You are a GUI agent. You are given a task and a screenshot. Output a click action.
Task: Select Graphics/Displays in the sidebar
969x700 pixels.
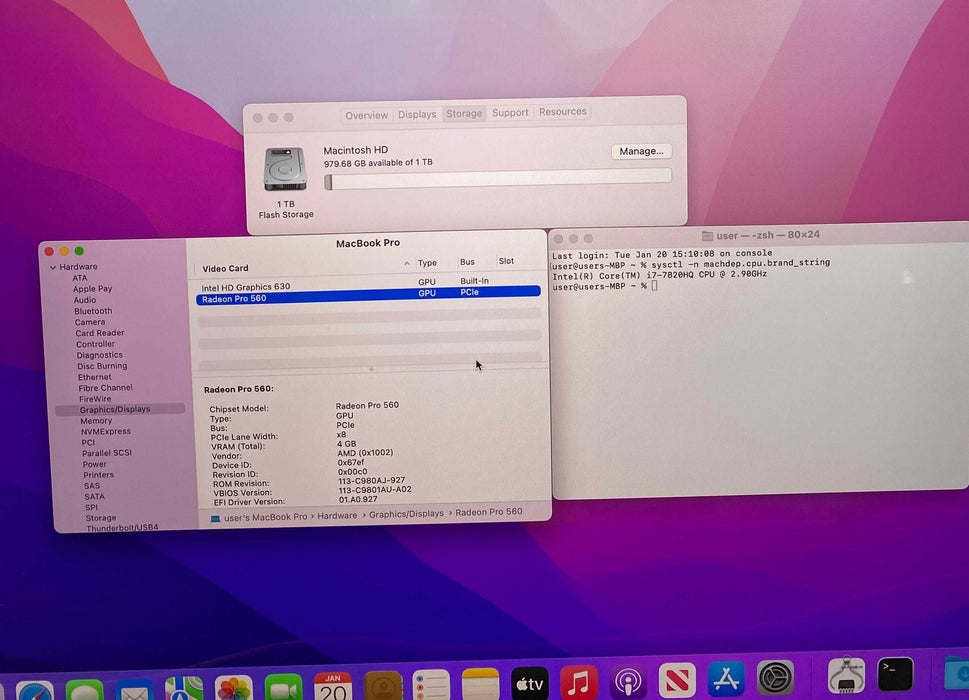pos(120,409)
